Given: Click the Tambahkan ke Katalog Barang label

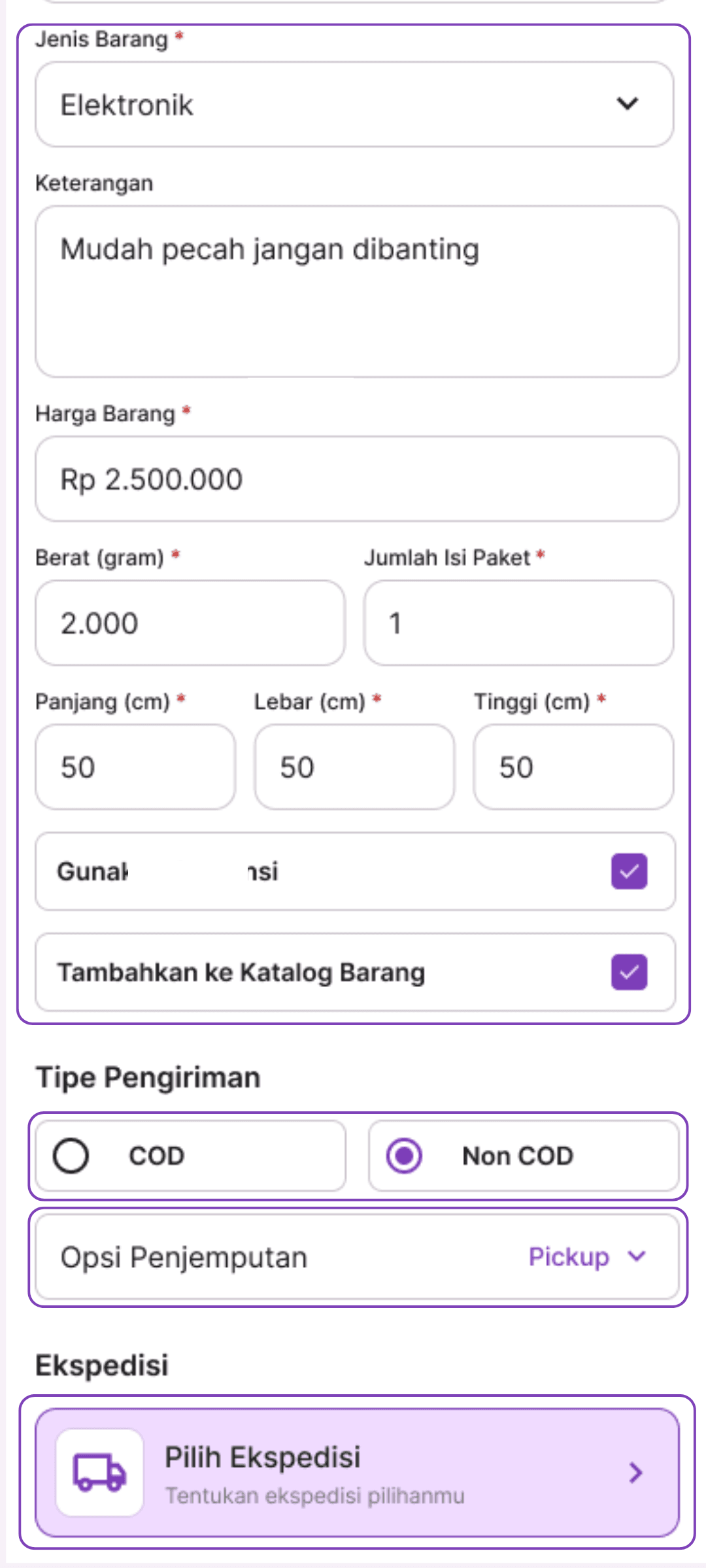Looking at the screenshot, I should 241,972.
